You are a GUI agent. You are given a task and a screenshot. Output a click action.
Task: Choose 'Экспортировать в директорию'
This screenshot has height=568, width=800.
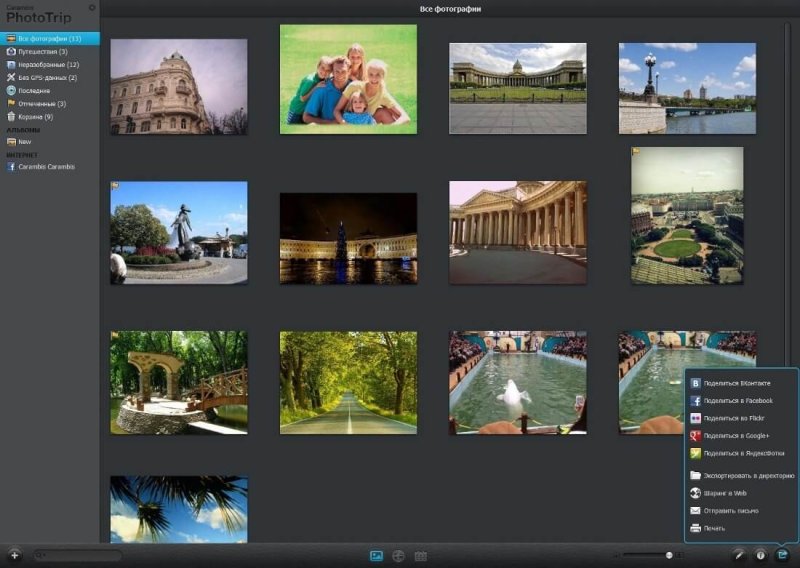click(741, 475)
